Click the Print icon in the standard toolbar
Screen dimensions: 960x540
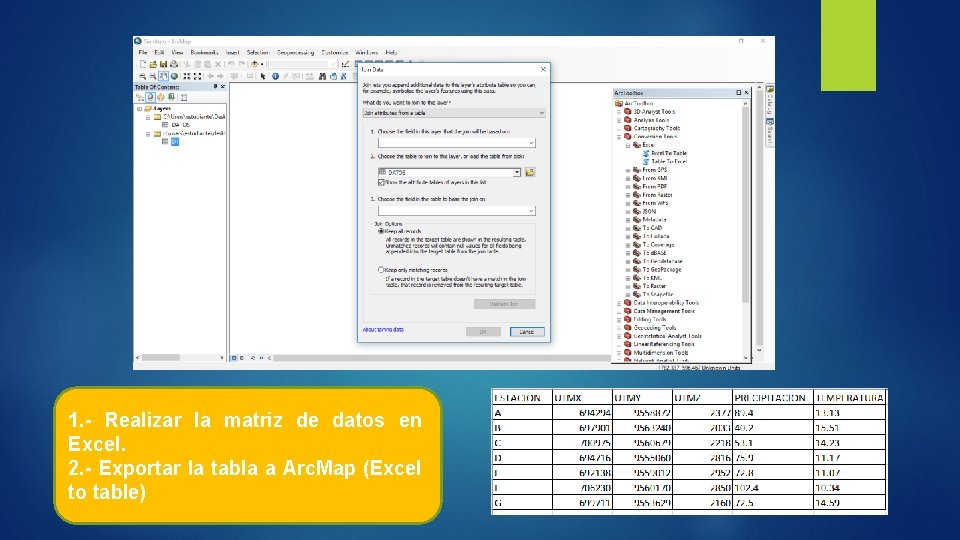point(174,64)
